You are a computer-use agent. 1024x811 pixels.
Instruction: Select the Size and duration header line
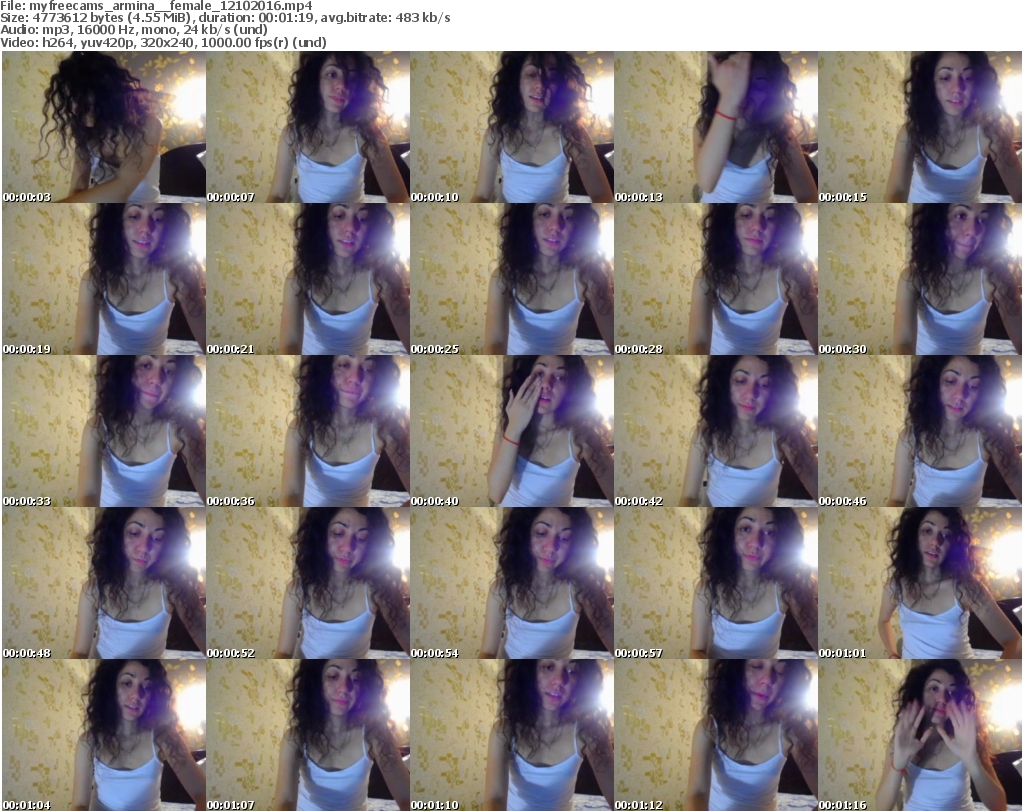coord(225,18)
